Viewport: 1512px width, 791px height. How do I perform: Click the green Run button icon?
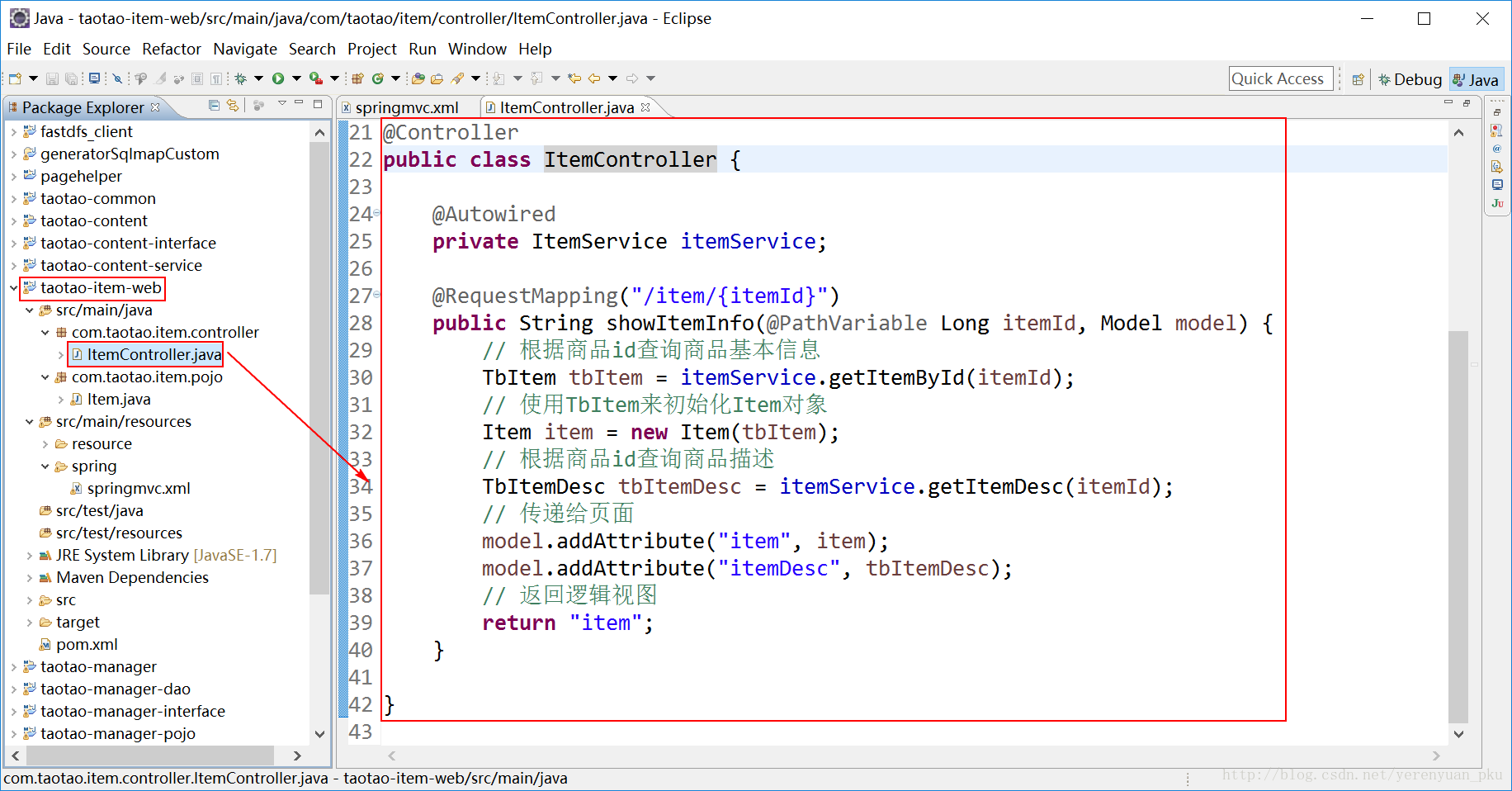[x=278, y=78]
